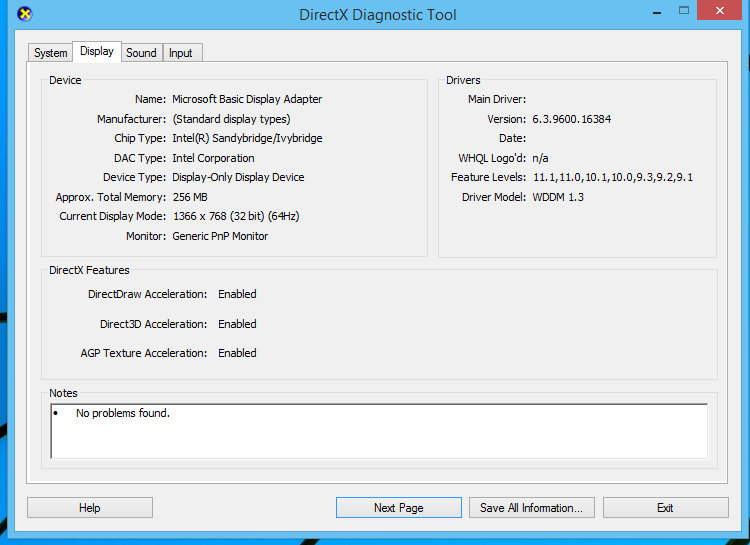The image size is (750, 545).
Task: Minimize the DirectX Diagnostic Tool window
Action: click(657, 11)
